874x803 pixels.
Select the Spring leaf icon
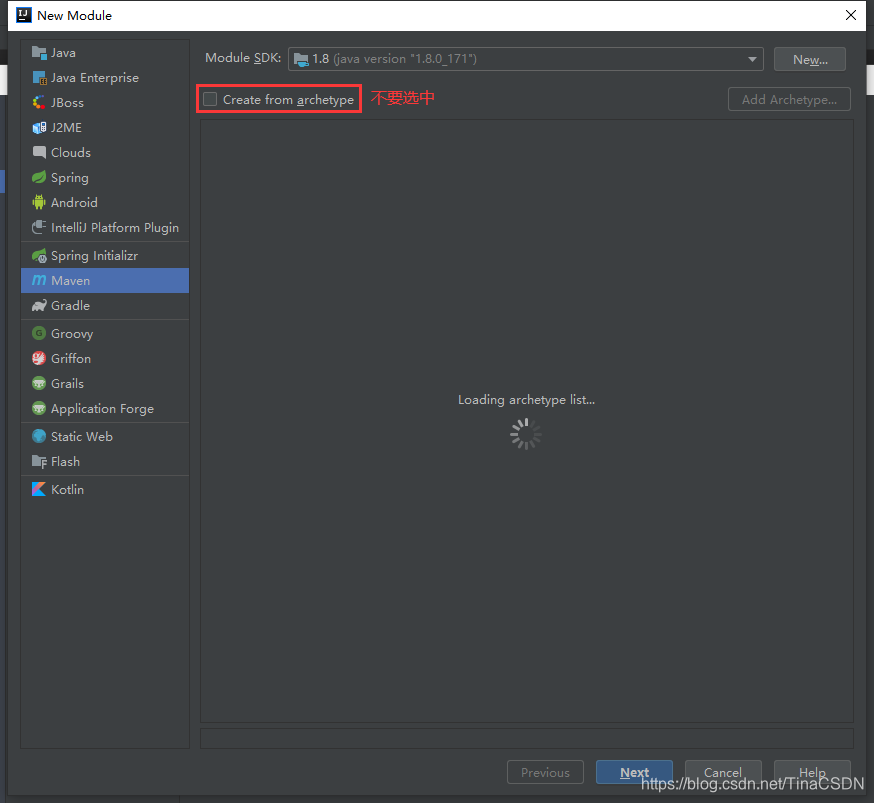point(39,178)
